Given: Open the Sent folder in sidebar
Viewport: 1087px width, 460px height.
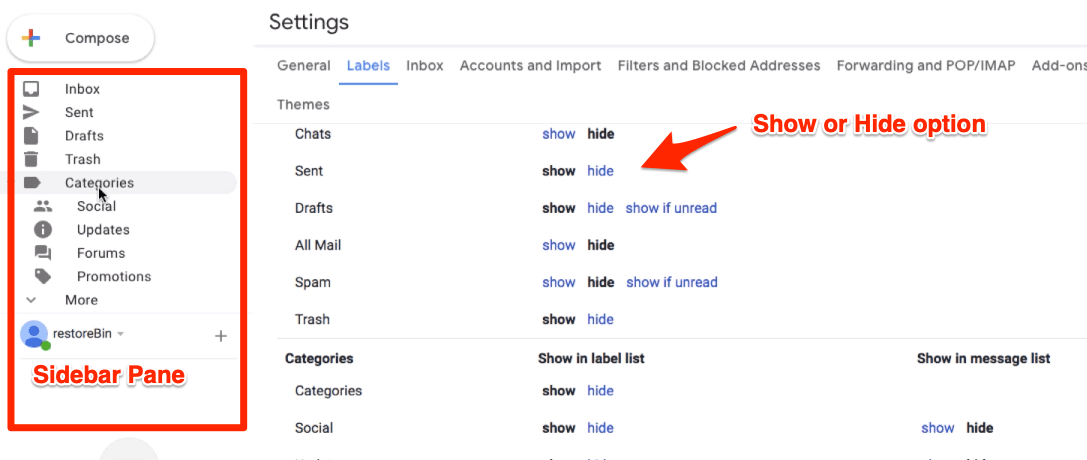Looking at the screenshot, I should coord(79,112).
